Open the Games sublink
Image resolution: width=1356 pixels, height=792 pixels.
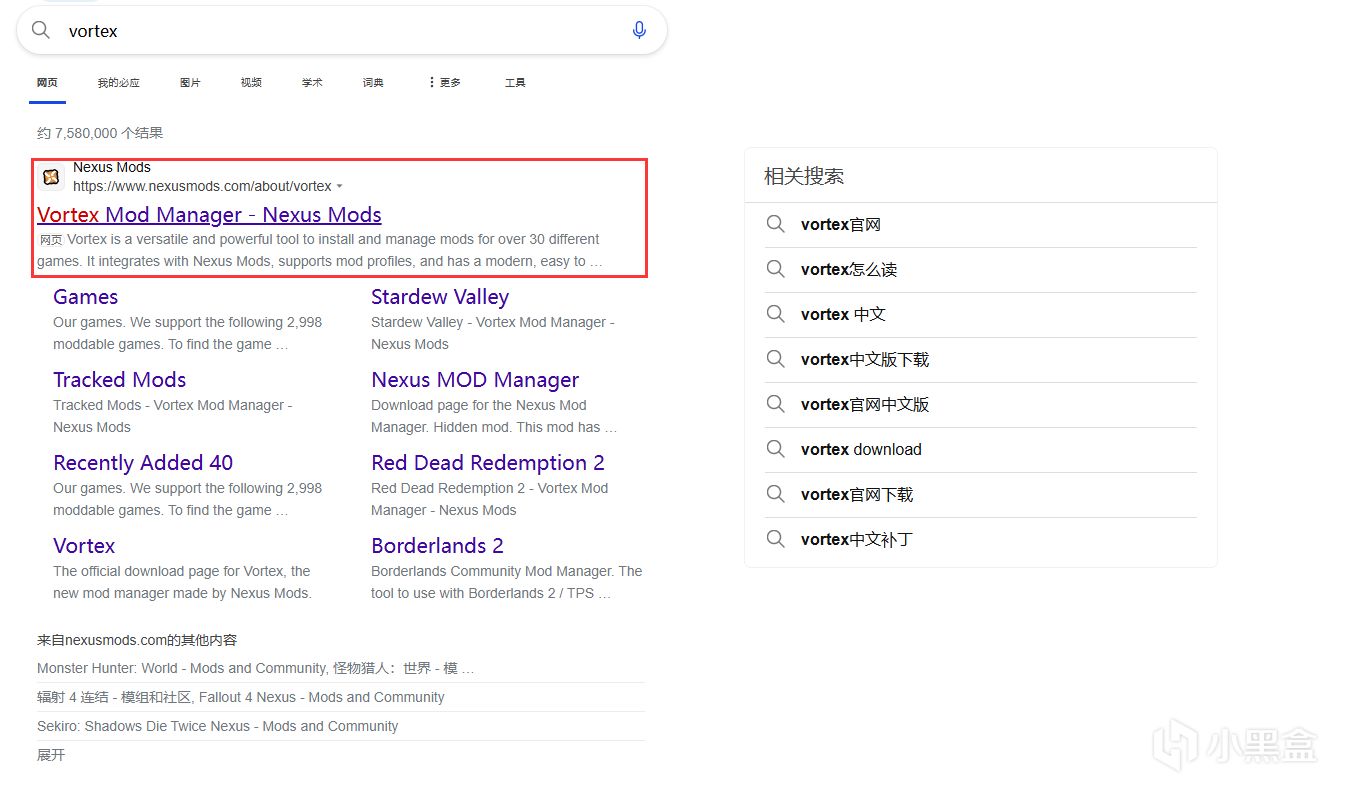(x=86, y=297)
